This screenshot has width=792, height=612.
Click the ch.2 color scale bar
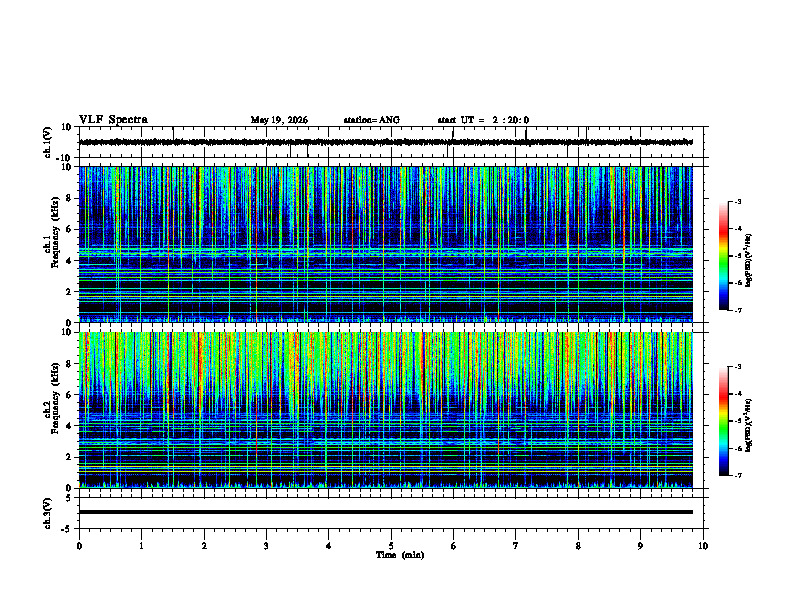point(724,421)
